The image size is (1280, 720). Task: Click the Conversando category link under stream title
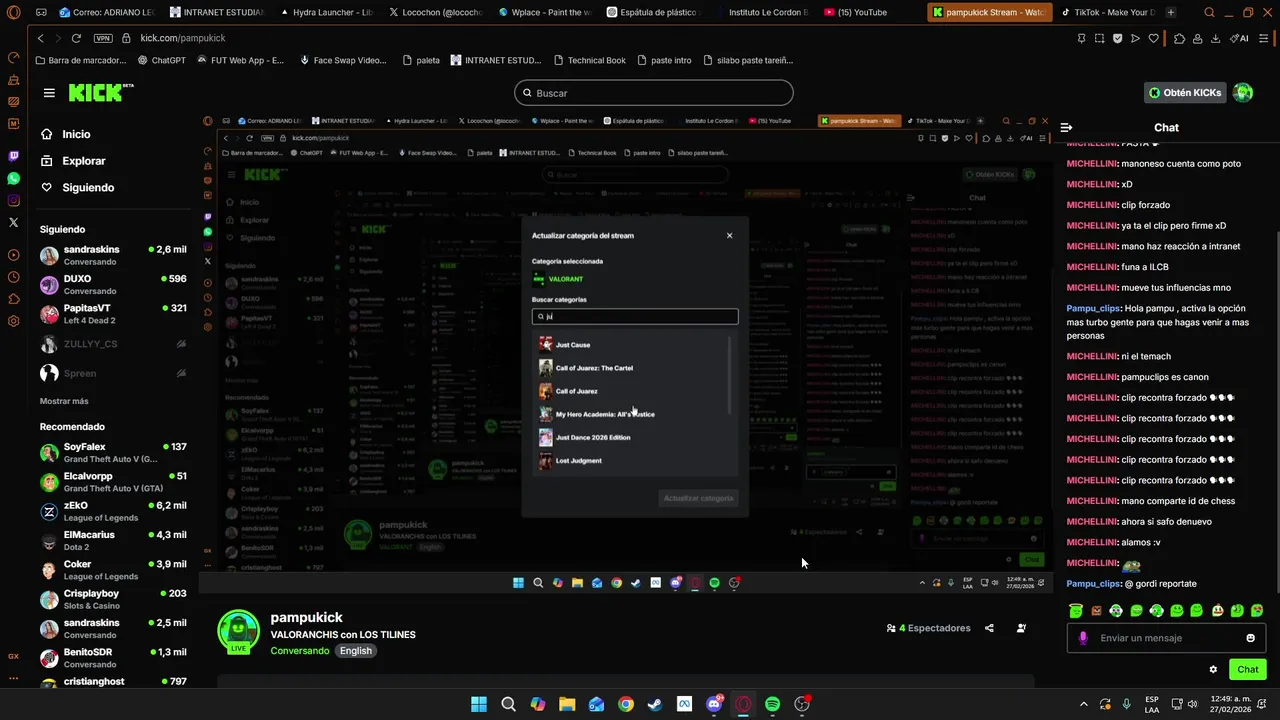[300, 651]
